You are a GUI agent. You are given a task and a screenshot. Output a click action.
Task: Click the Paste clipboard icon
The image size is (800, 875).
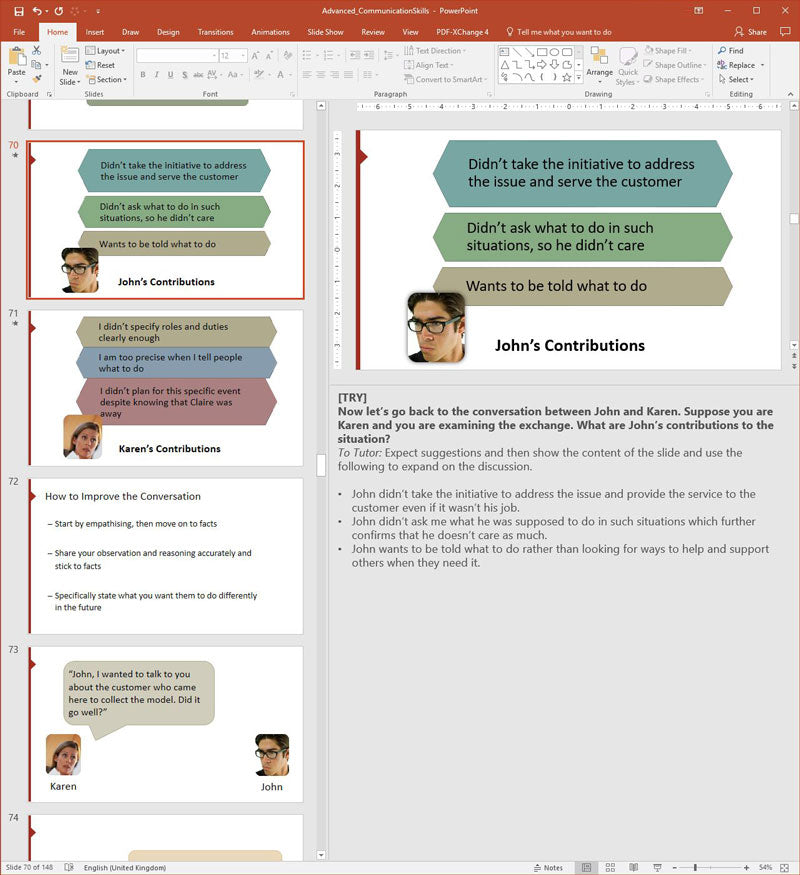click(x=17, y=57)
